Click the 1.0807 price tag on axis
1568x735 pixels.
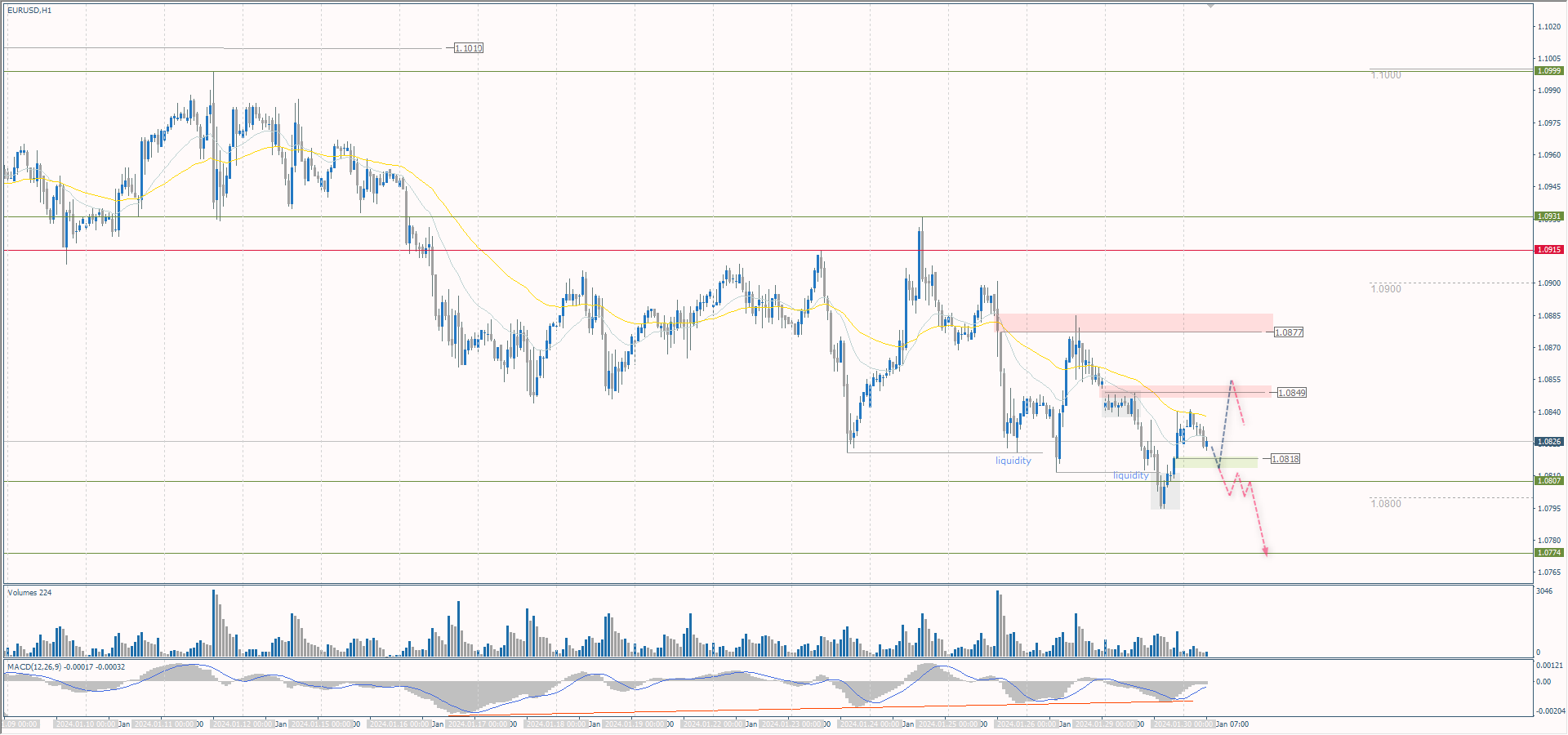[x=1549, y=481]
